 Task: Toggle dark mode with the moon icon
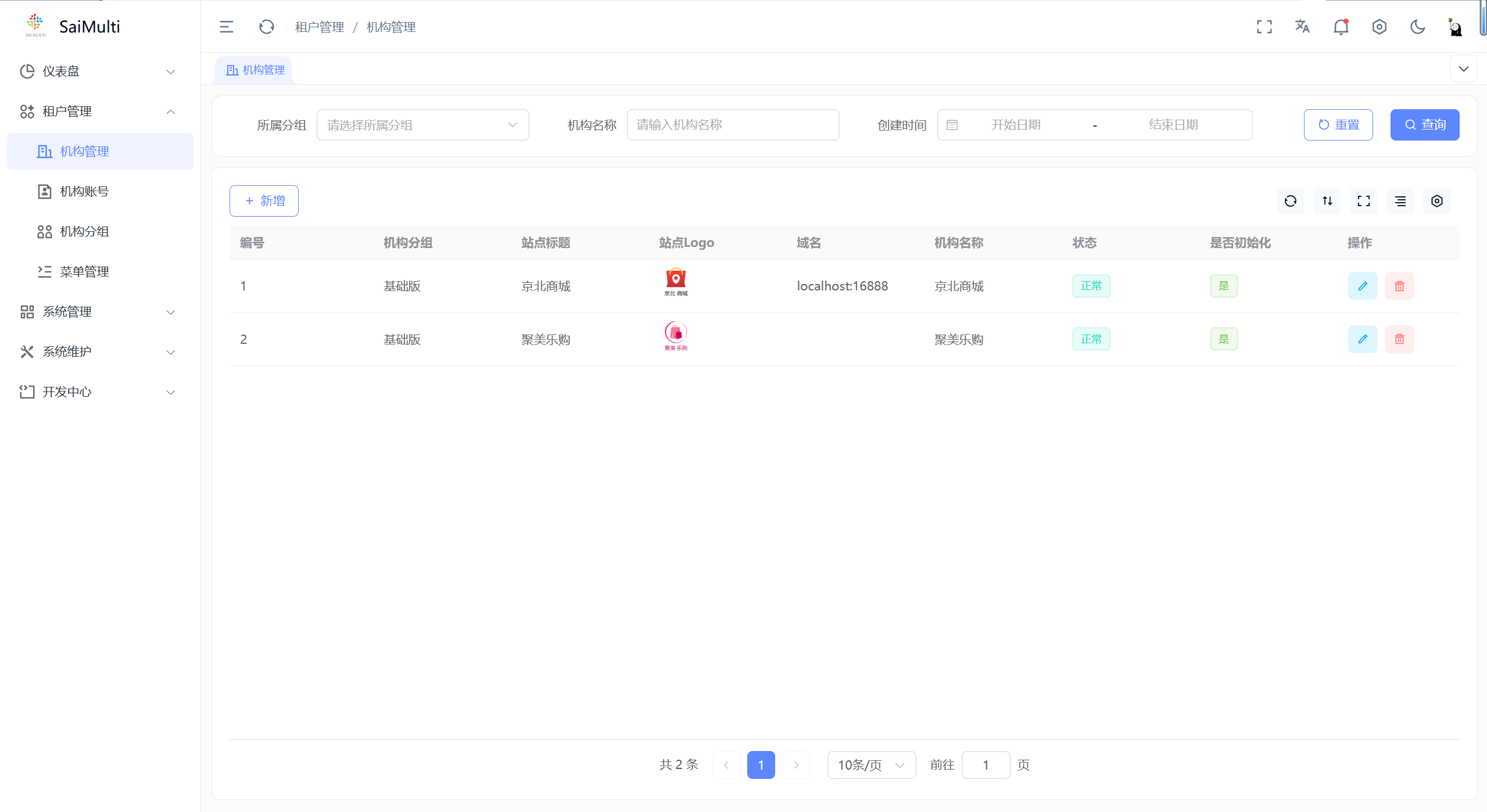point(1417,27)
